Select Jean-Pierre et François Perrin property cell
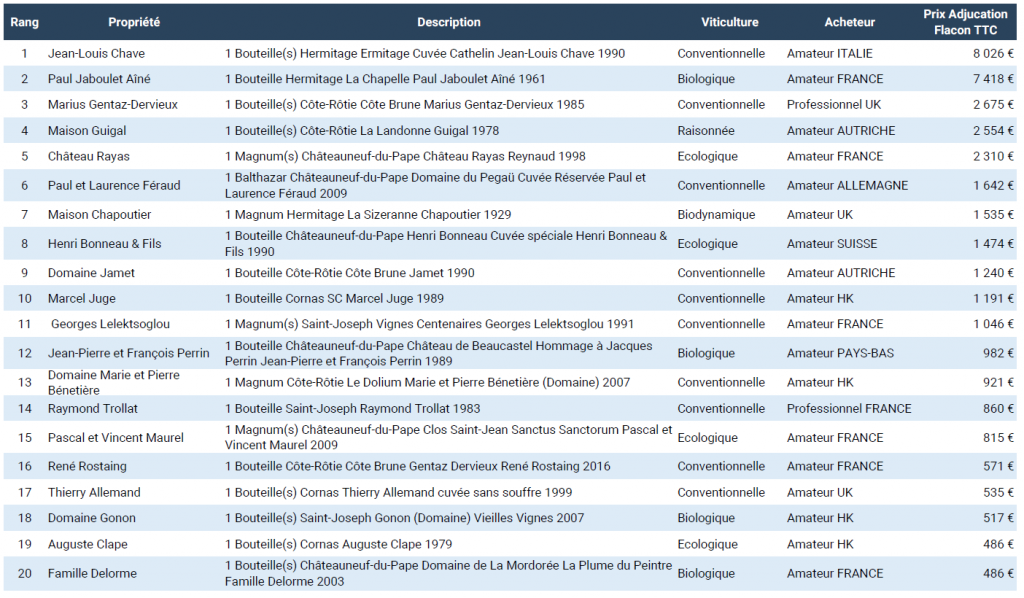 pyautogui.click(x=129, y=353)
